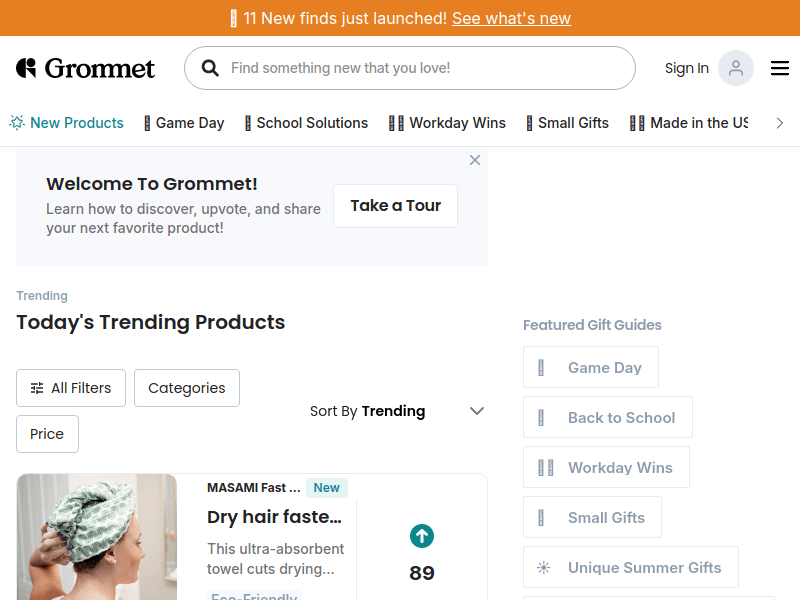Type in the product search field
Screen dimensions: 800x600
pos(420,68)
